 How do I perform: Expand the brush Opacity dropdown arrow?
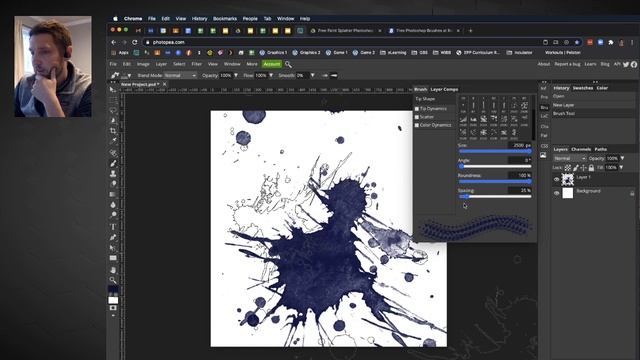(x=236, y=76)
